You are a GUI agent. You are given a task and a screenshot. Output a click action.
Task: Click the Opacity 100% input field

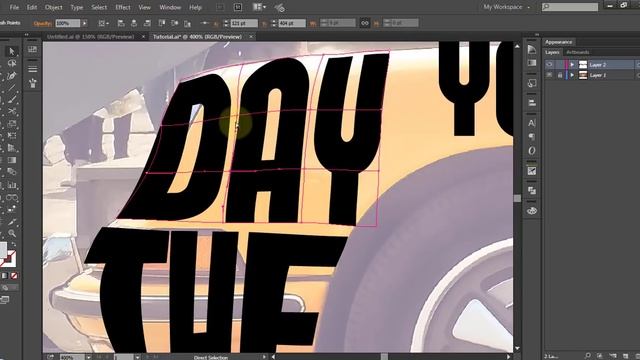(68, 23)
